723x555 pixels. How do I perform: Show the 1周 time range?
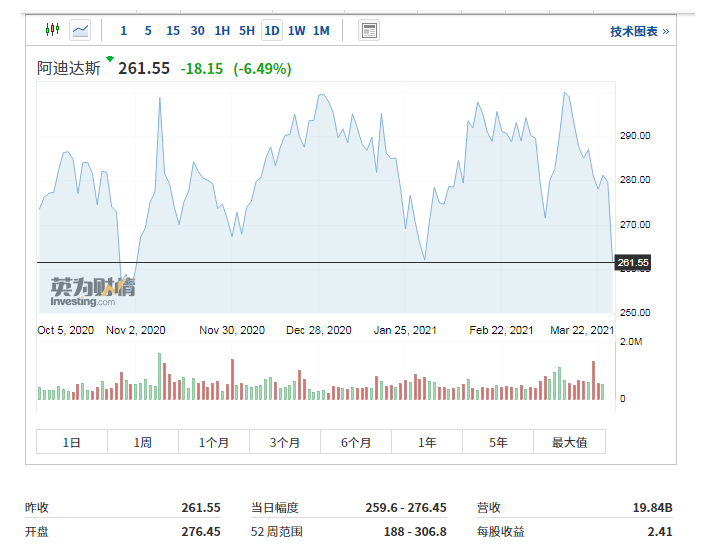143,443
